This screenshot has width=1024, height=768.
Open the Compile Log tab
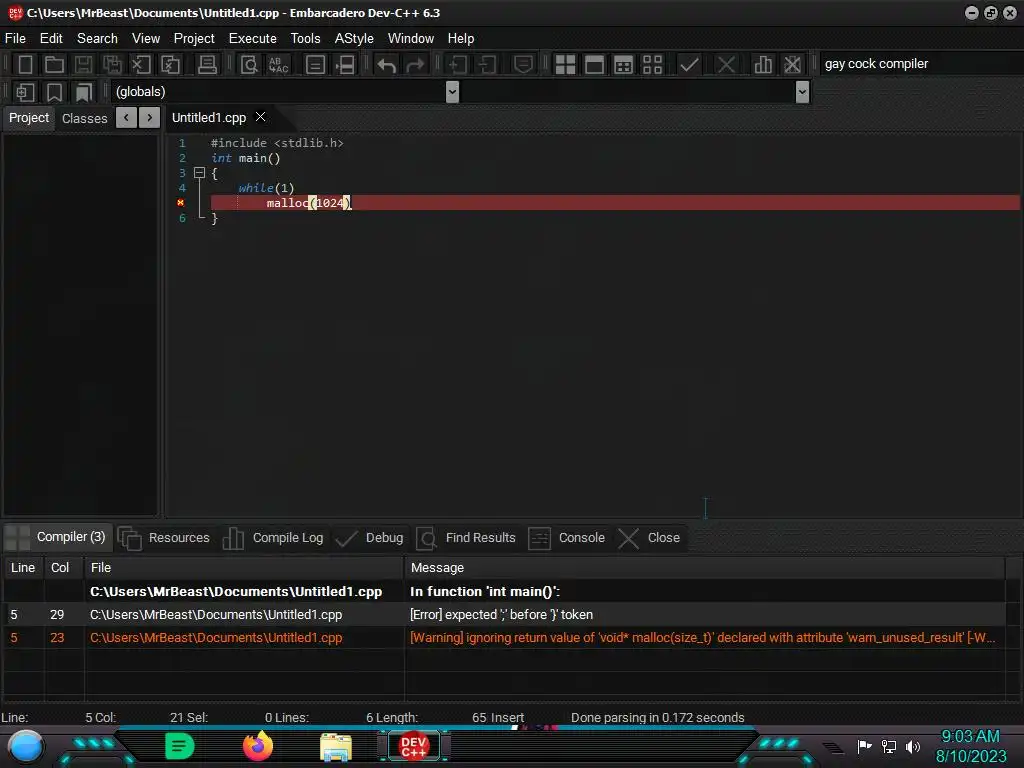273,538
